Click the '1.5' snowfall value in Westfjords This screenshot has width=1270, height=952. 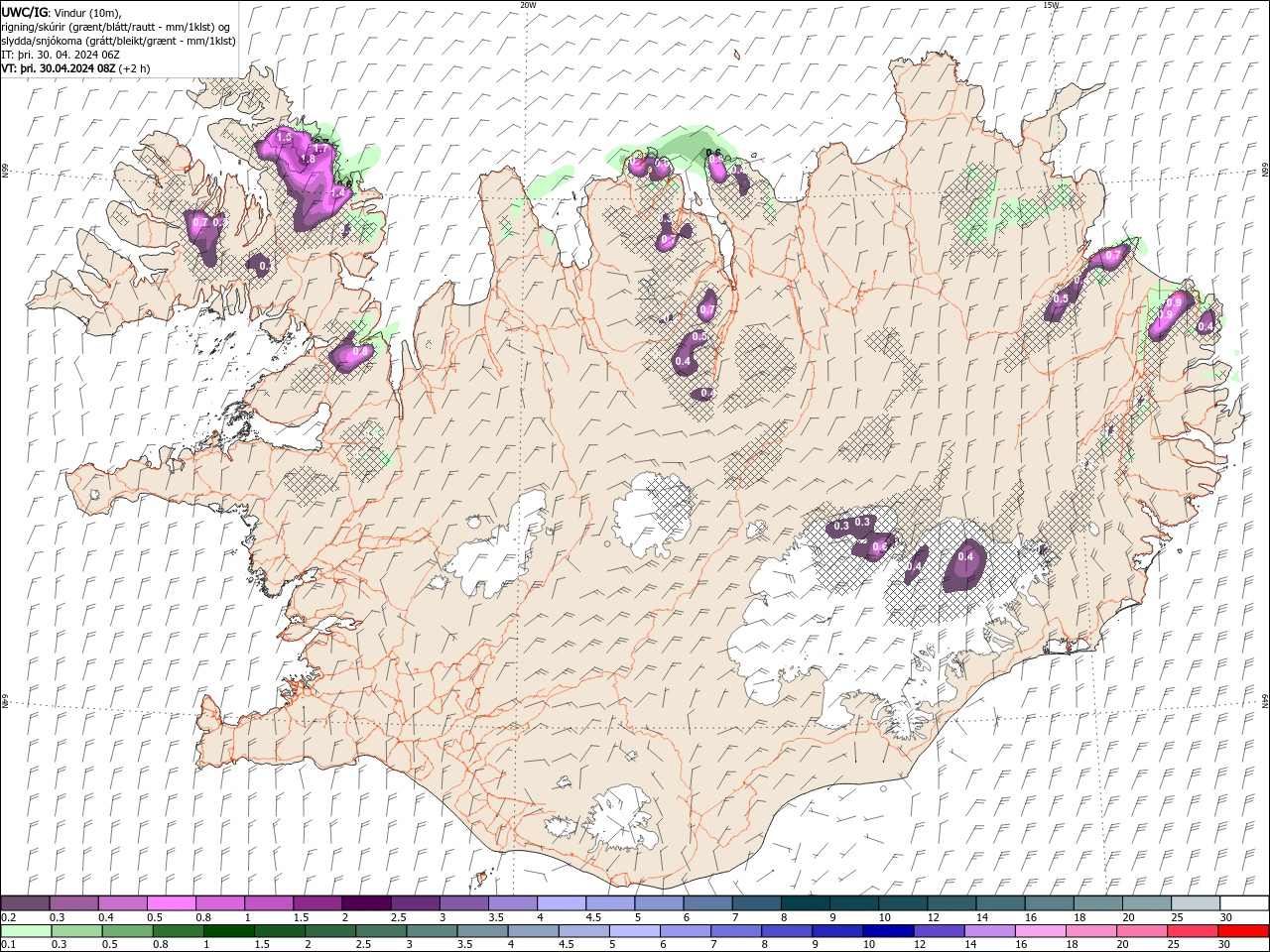pyautogui.click(x=284, y=137)
